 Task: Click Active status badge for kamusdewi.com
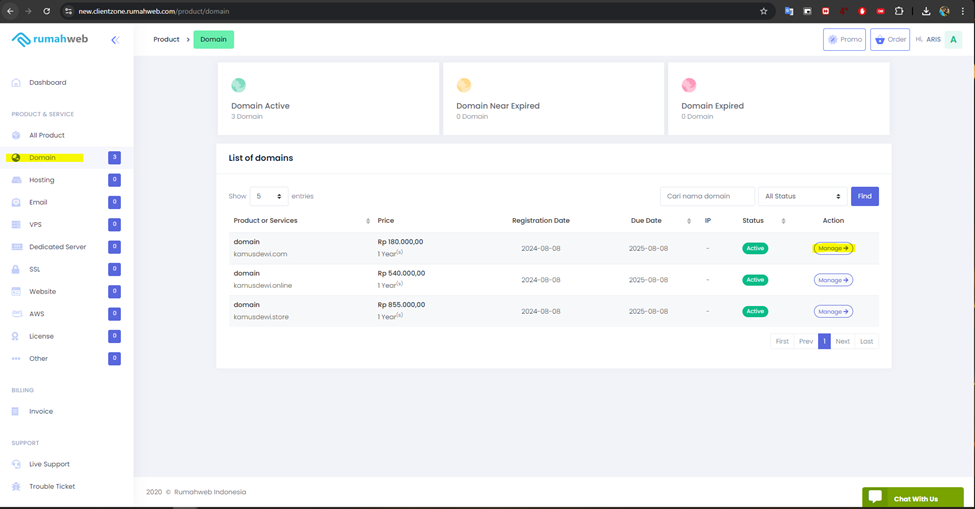pyautogui.click(x=755, y=249)
